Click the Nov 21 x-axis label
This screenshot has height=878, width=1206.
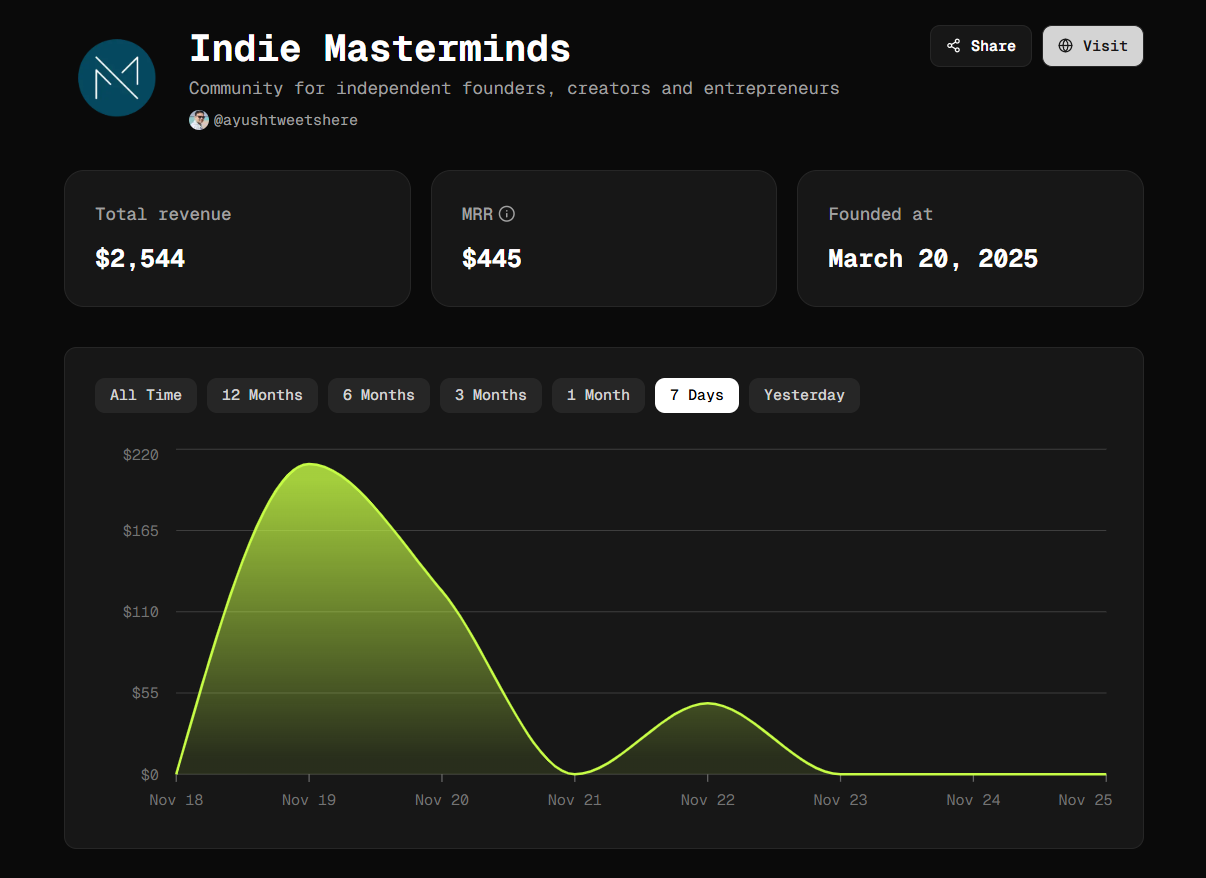[575, 800]
